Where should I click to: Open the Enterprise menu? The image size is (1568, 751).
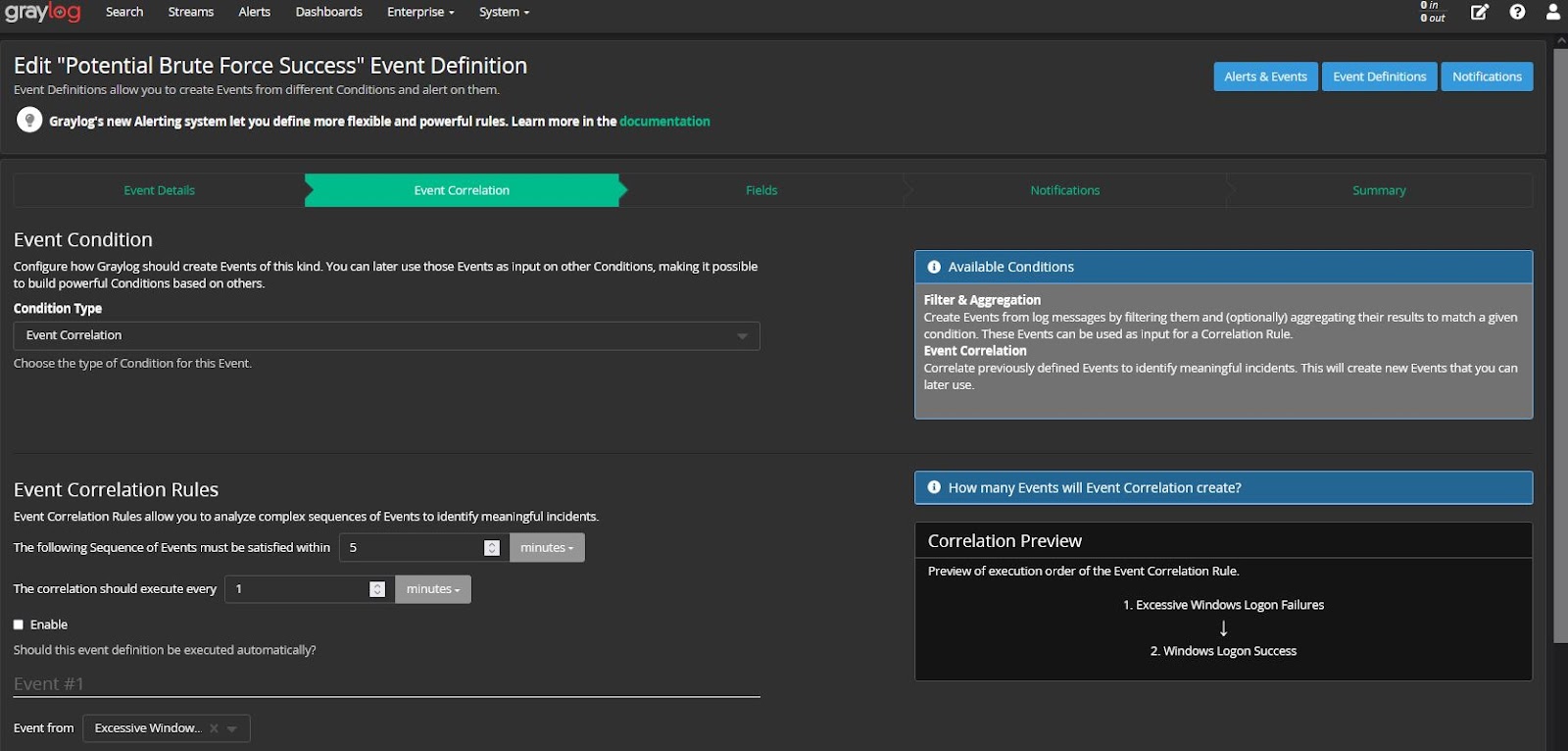point(420,12)
